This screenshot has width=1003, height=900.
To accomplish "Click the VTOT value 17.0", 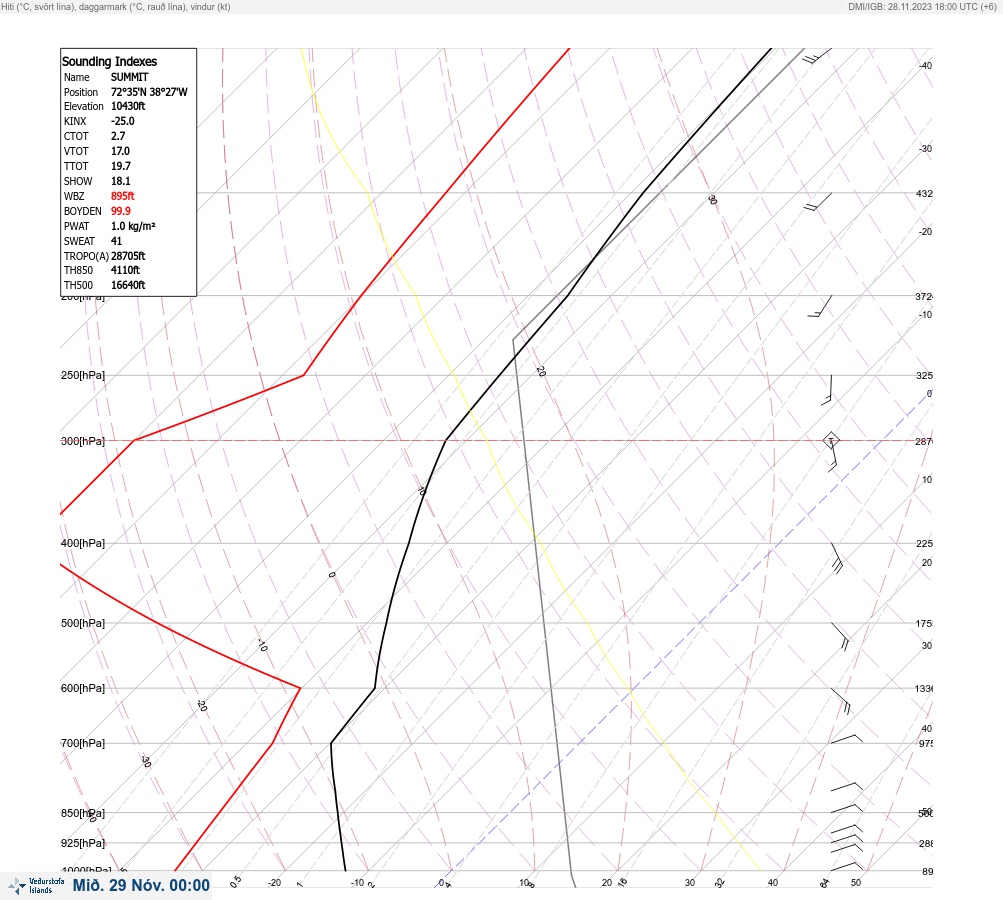I will [x=120, y=151].
